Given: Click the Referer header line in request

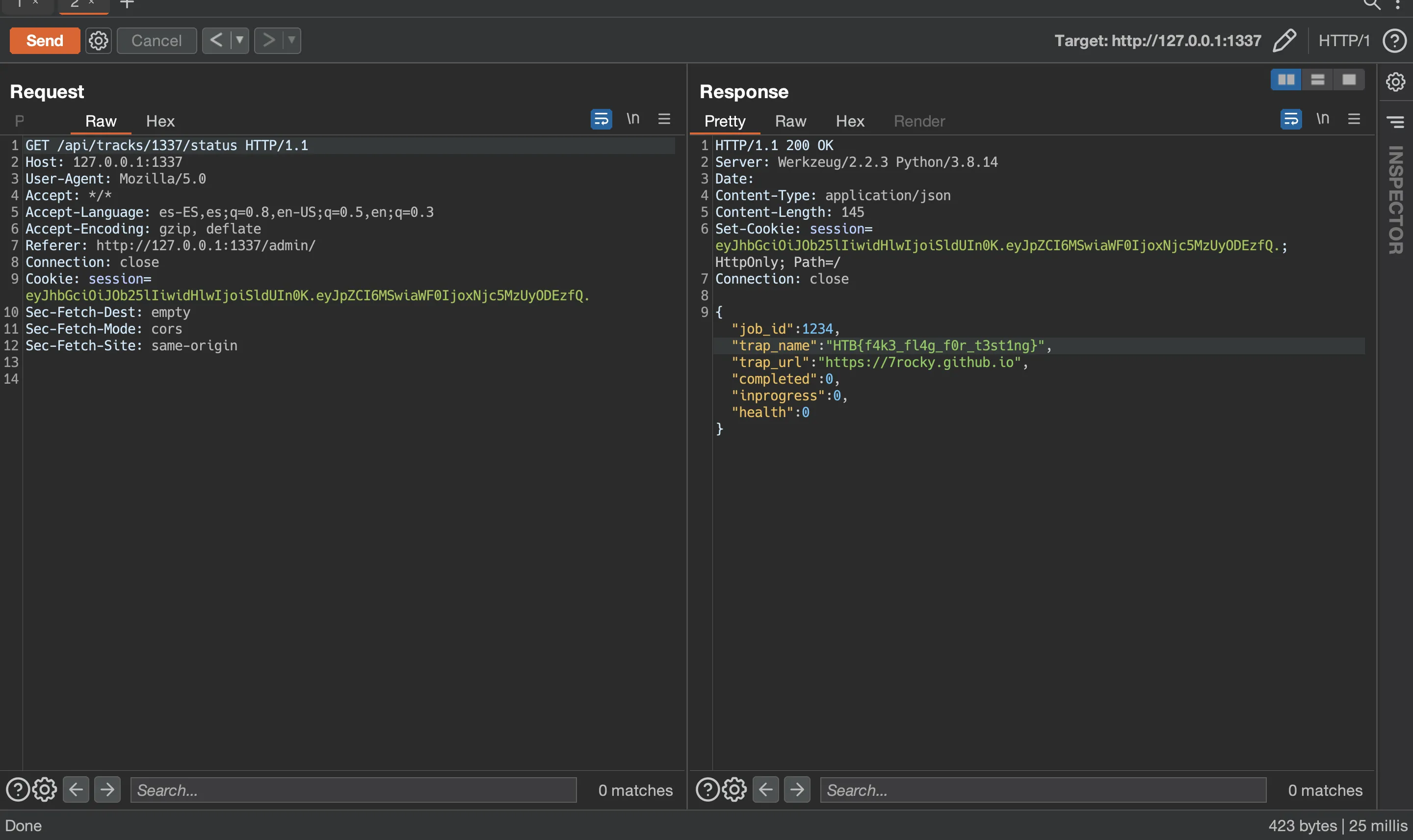Looking at the screenshot, I should 170,246.
